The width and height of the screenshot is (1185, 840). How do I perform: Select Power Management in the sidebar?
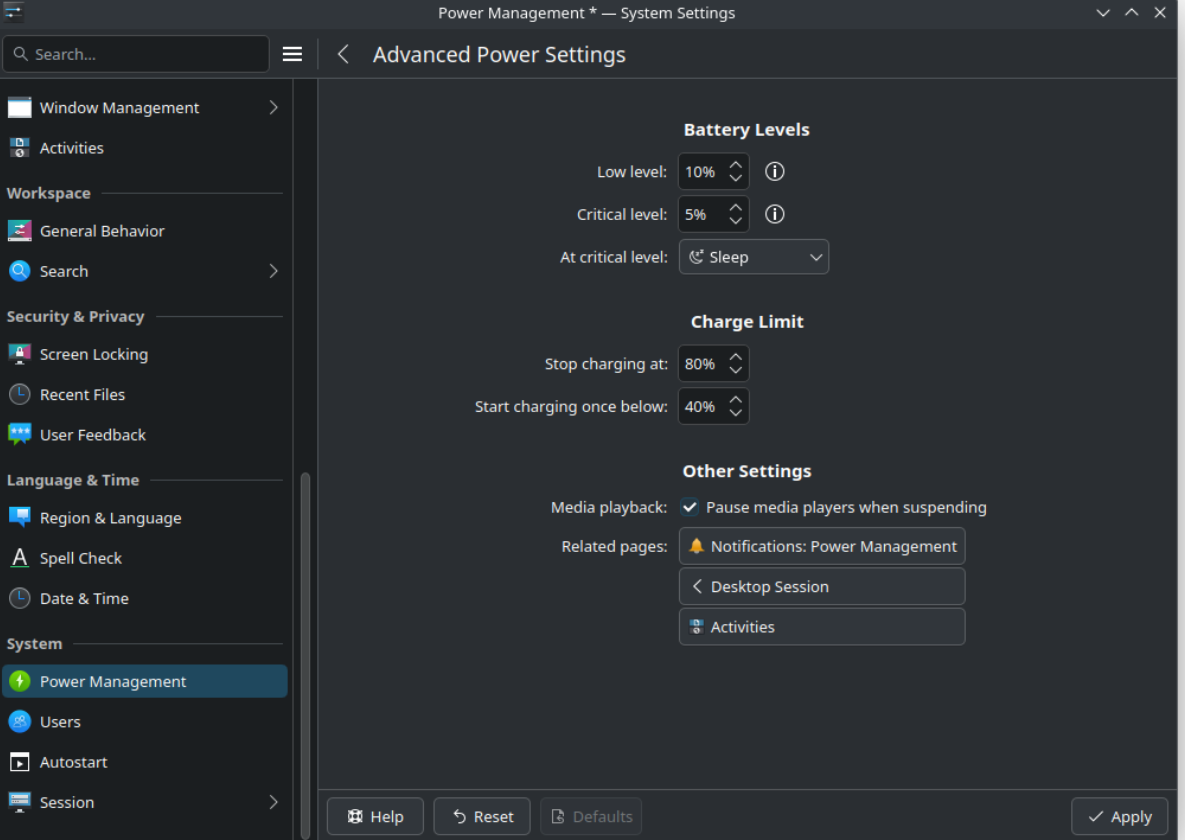113,681
